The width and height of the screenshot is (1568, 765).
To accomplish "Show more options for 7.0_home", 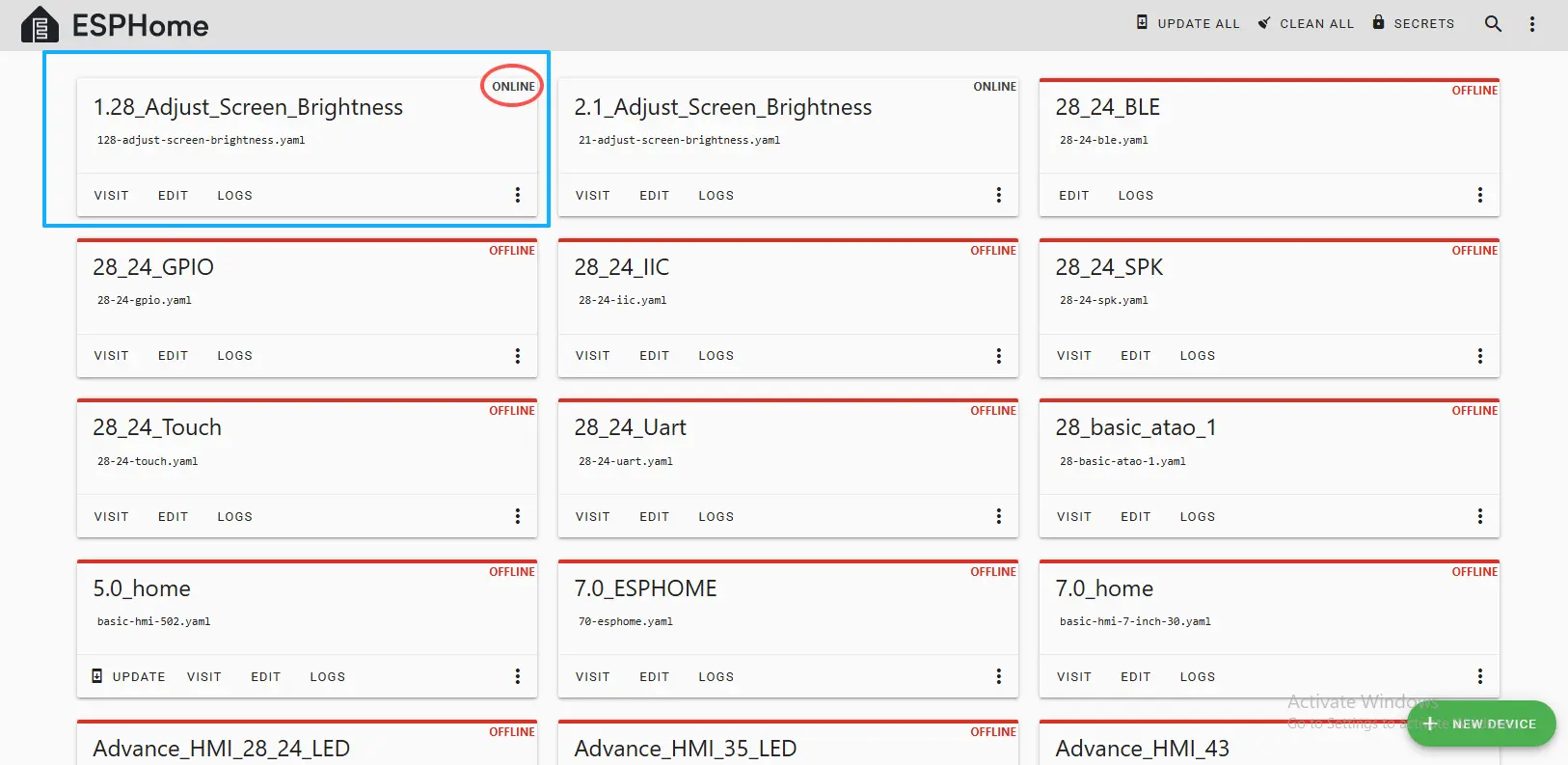I will point(1479,676).
